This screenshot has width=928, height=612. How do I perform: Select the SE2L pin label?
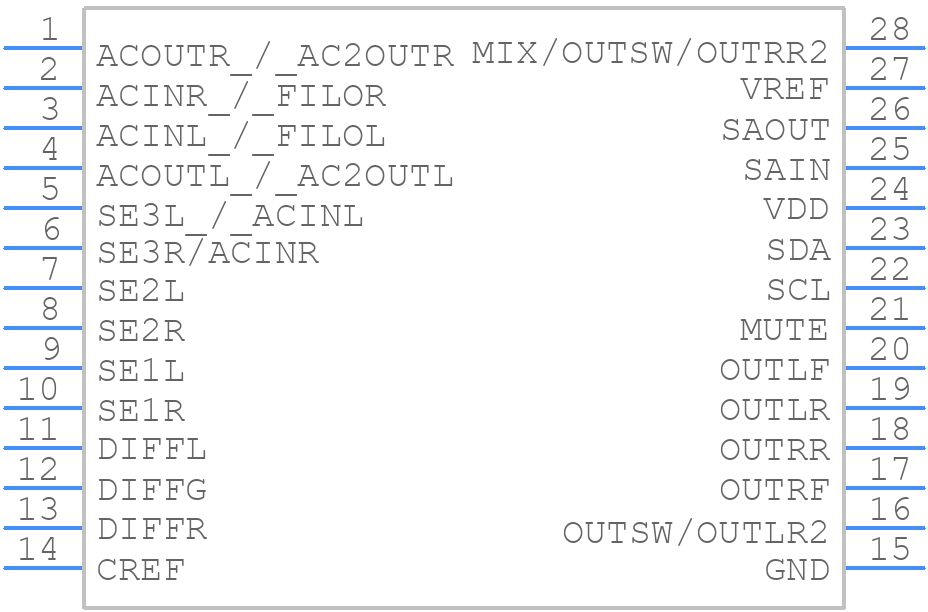coord(141,291)
